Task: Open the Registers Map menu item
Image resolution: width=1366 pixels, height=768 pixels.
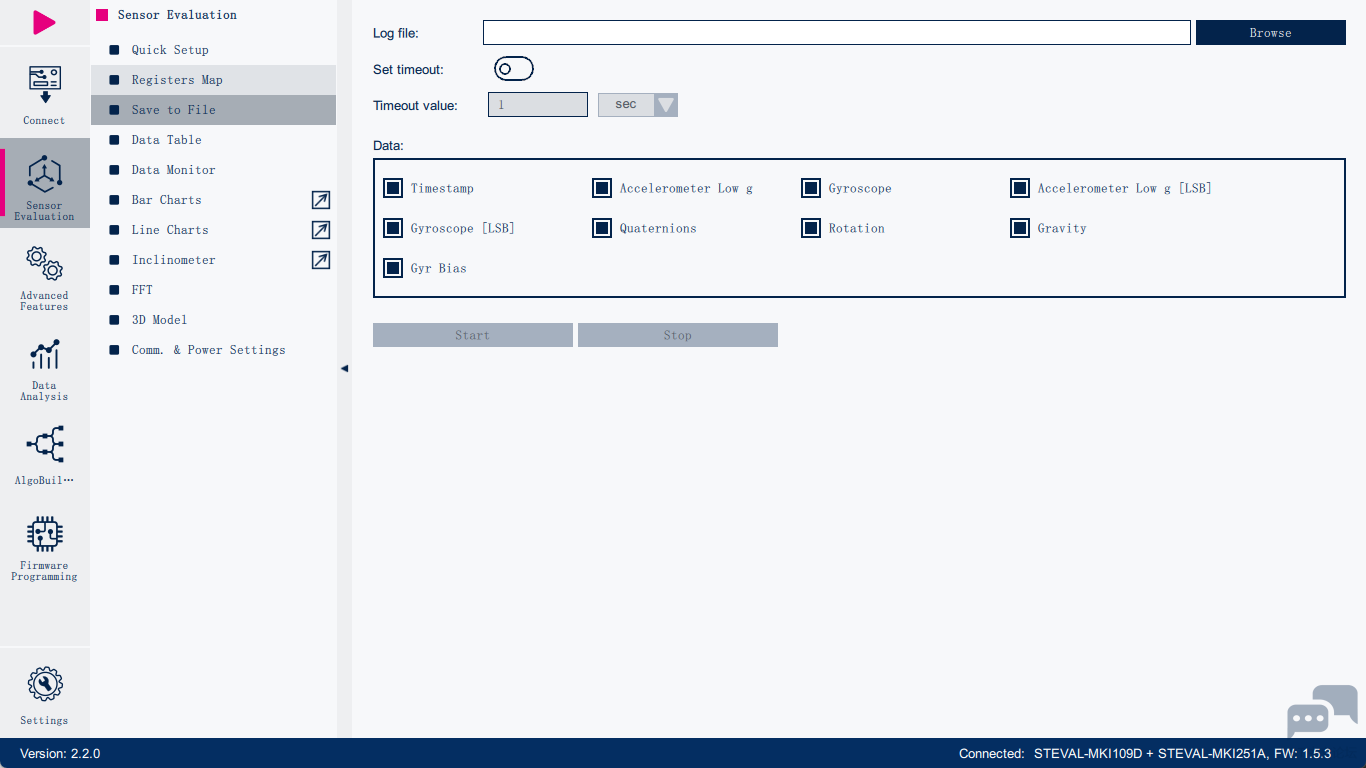Action: click(x=177, y=80)
